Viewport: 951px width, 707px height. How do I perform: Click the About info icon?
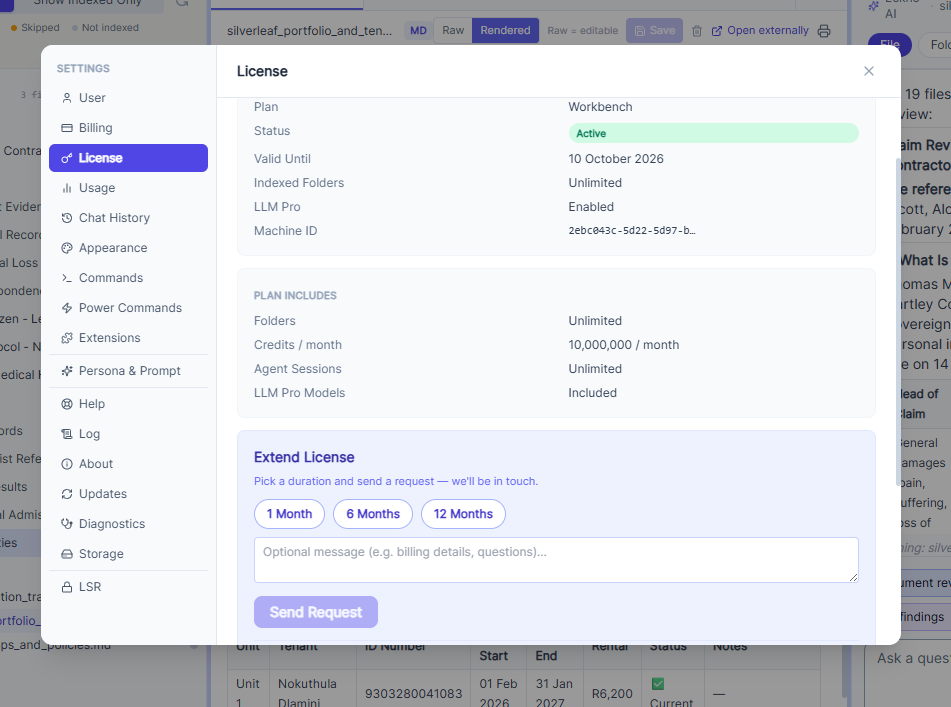tap(67, 464)
